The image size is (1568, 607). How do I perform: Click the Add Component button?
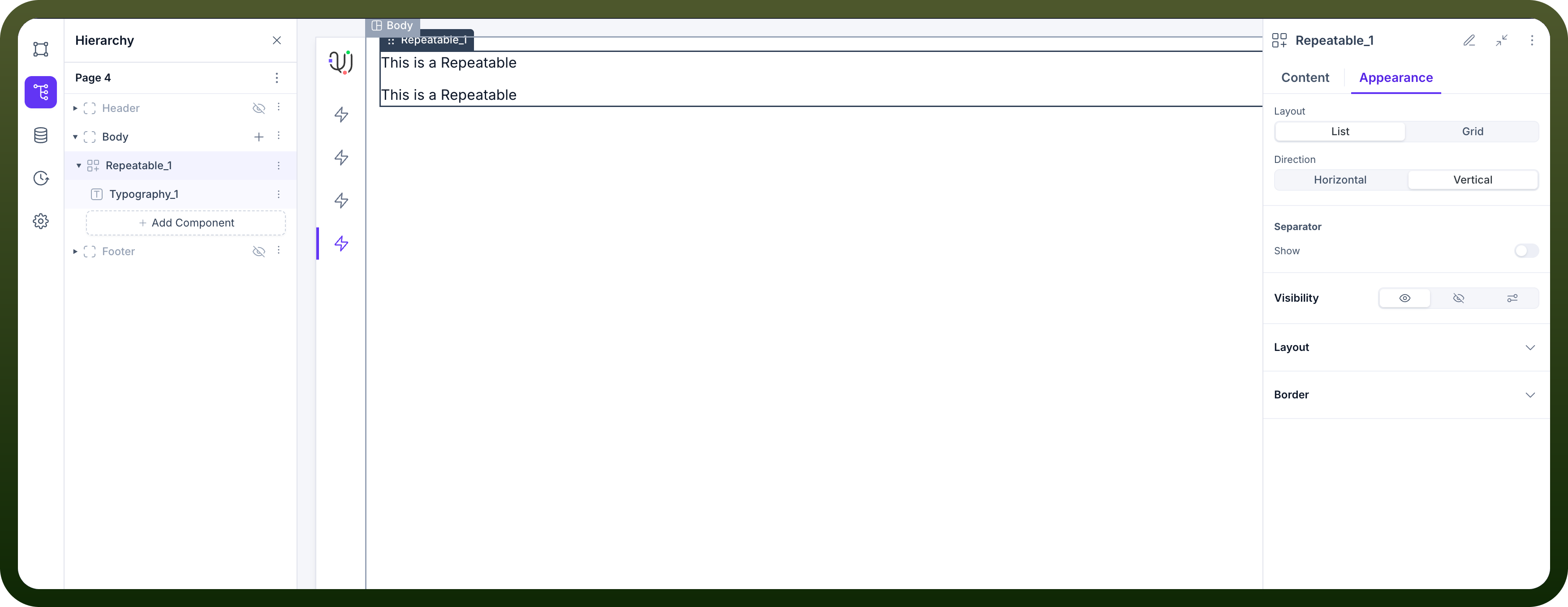coord(185,222)
